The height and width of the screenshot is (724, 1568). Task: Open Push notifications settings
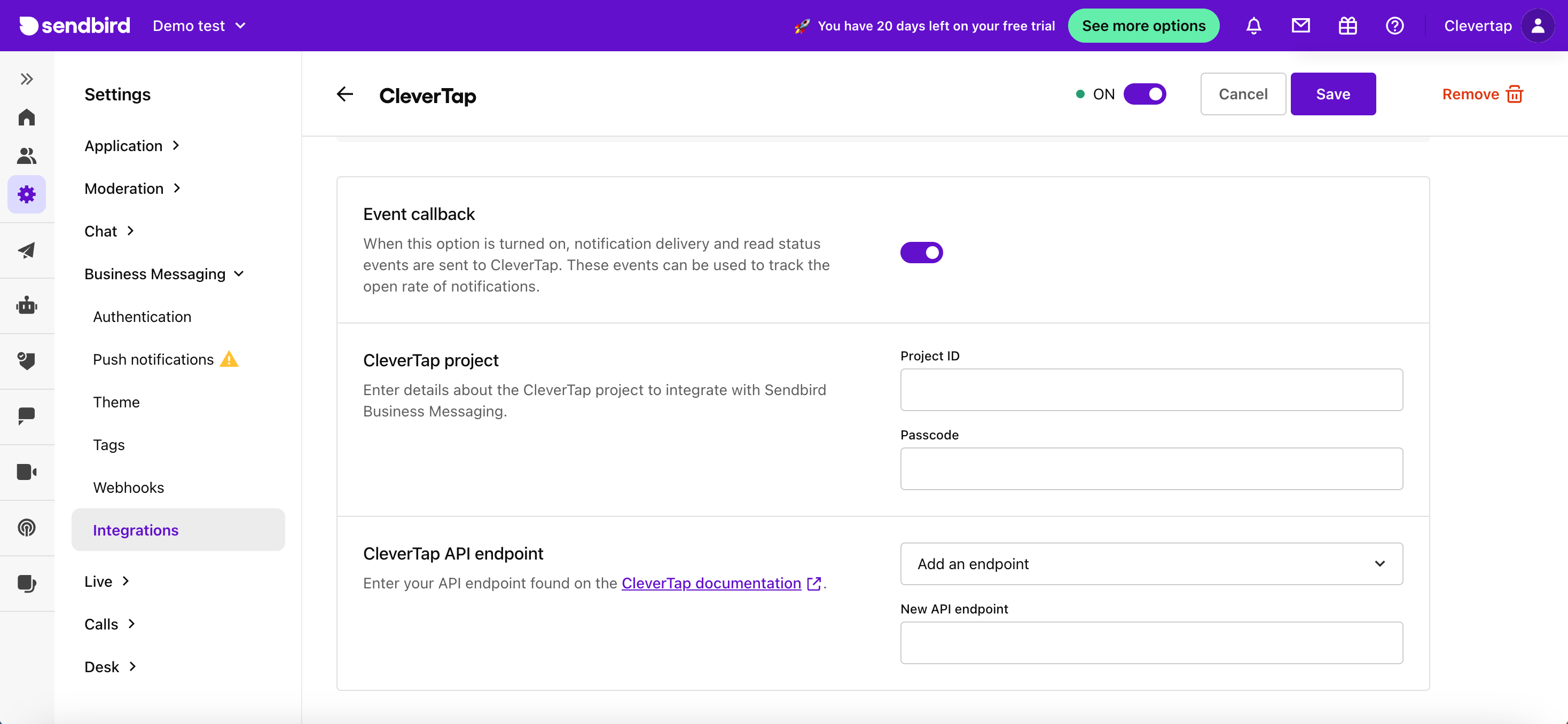[153, 359]
